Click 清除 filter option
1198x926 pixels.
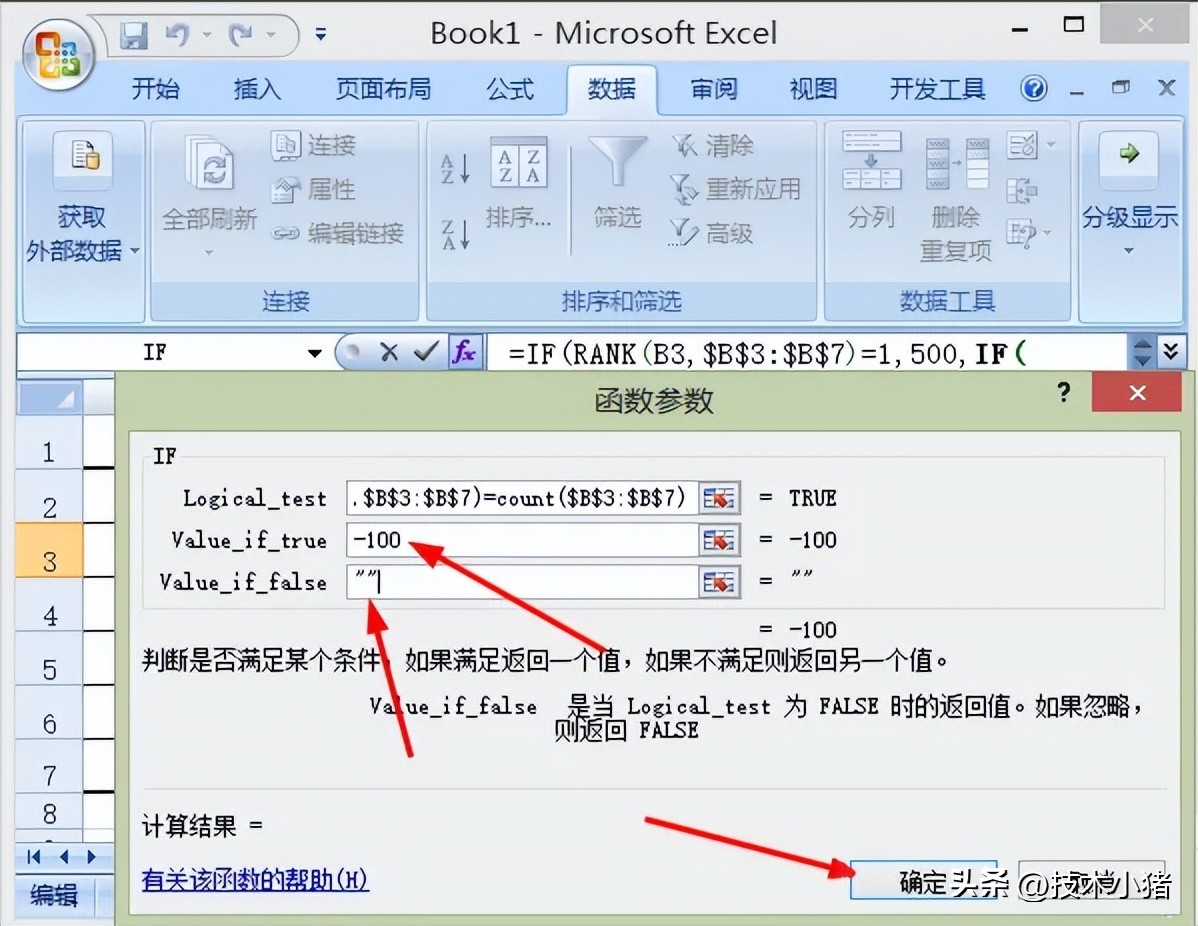click(x=712, y=145)
